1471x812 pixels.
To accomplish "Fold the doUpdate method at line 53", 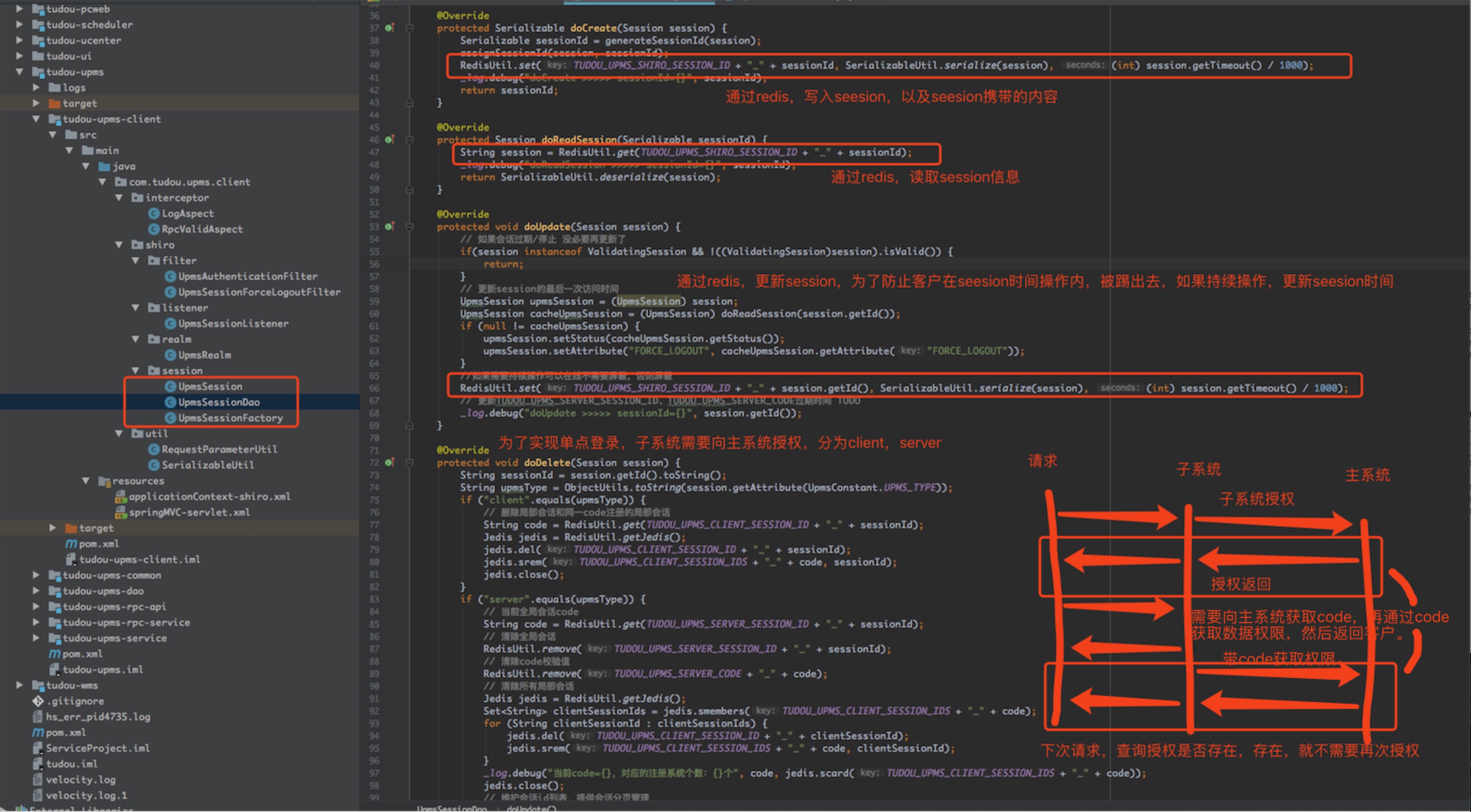I will [409, 226].
